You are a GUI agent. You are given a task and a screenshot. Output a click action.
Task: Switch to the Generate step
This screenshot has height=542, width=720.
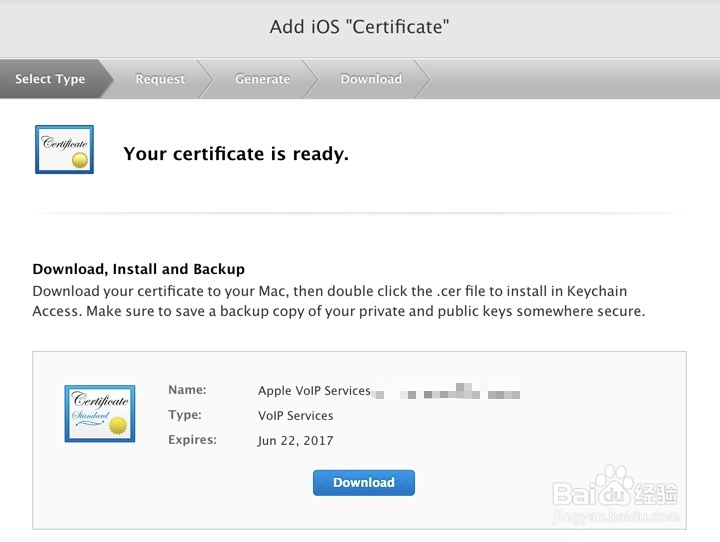(263, 79)
